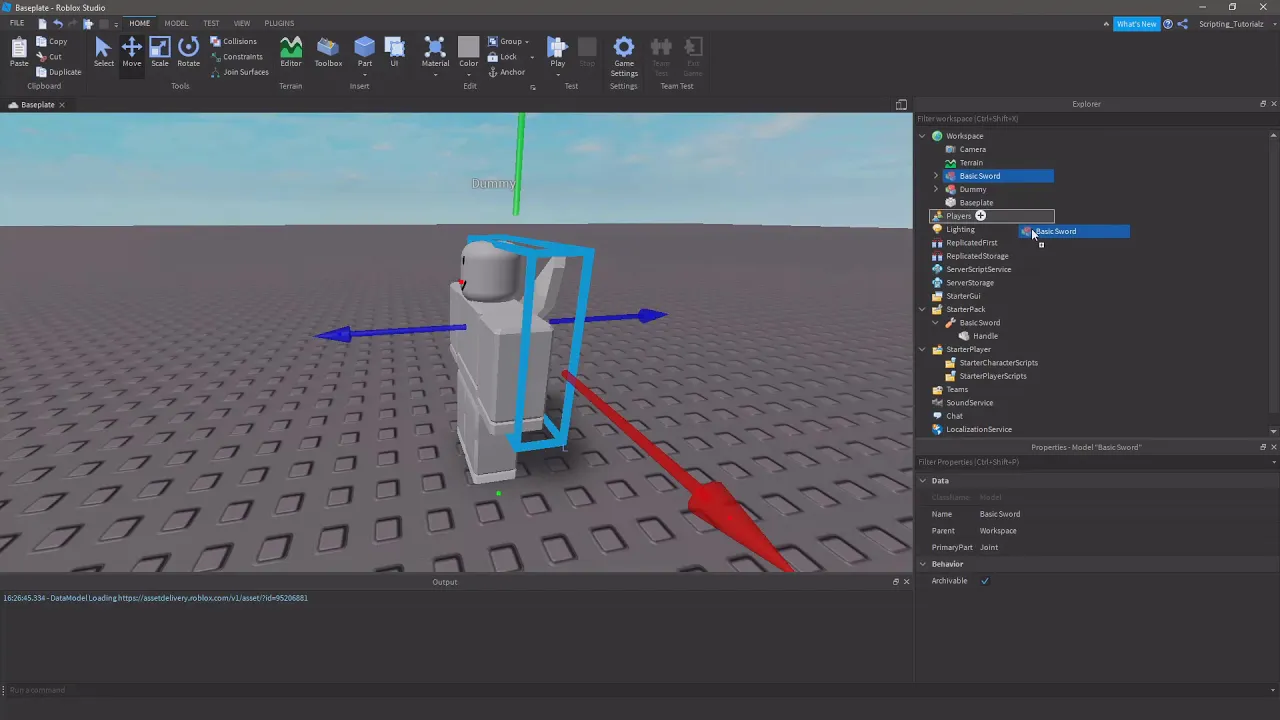The image size is (1280, 720).
Task: Collapse the Workspace tree node
Action: (x=923, y=136)
